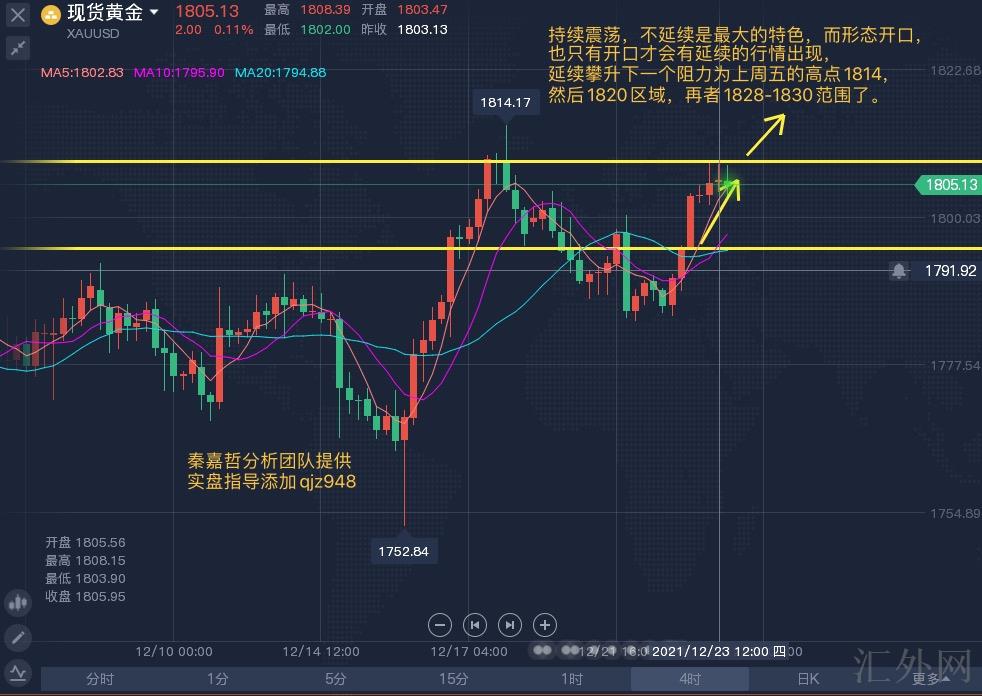Click the 12/14 12:00 time axis label

pos(321,652)
